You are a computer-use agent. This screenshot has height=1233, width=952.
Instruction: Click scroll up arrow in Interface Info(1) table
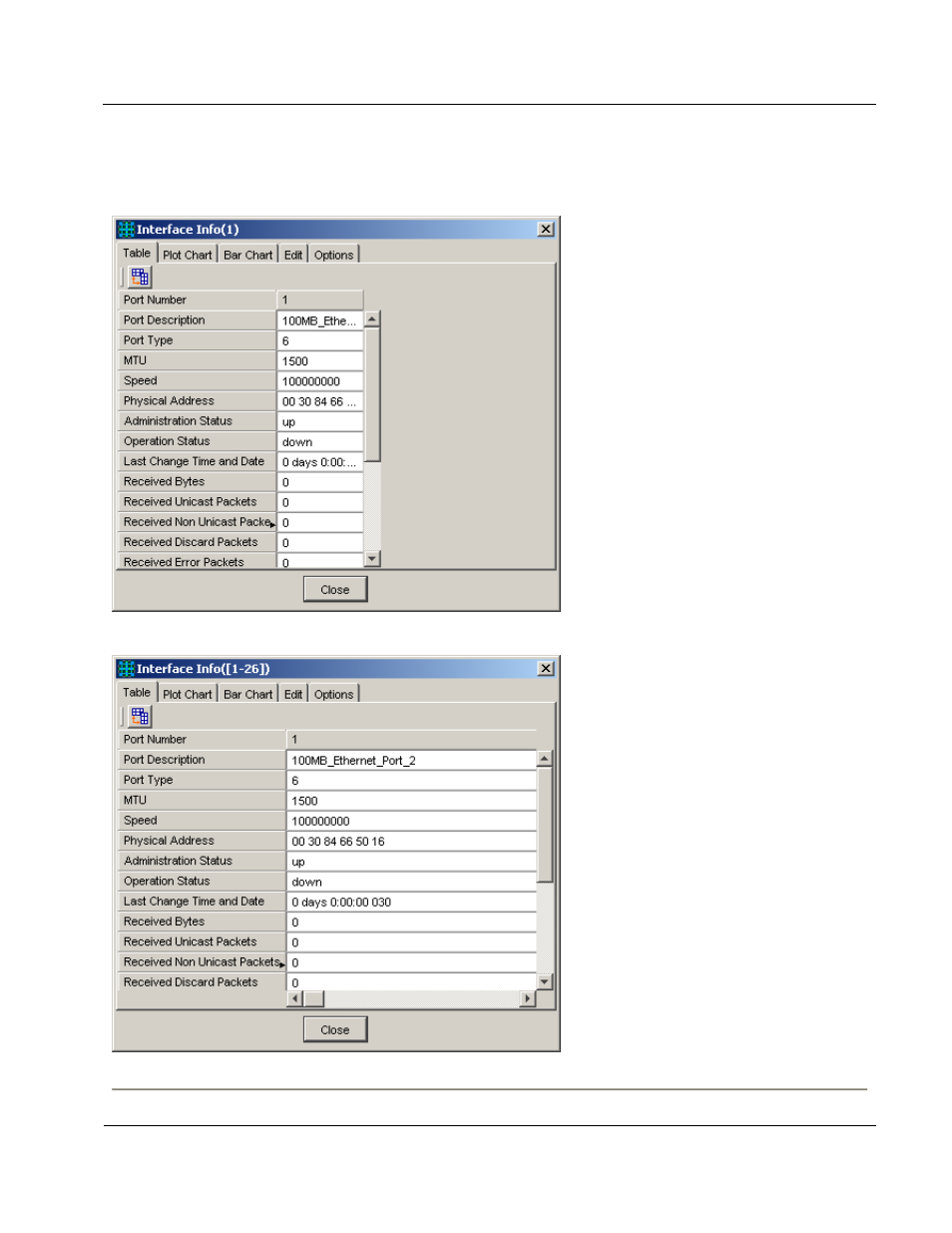[x=372, y=319]
